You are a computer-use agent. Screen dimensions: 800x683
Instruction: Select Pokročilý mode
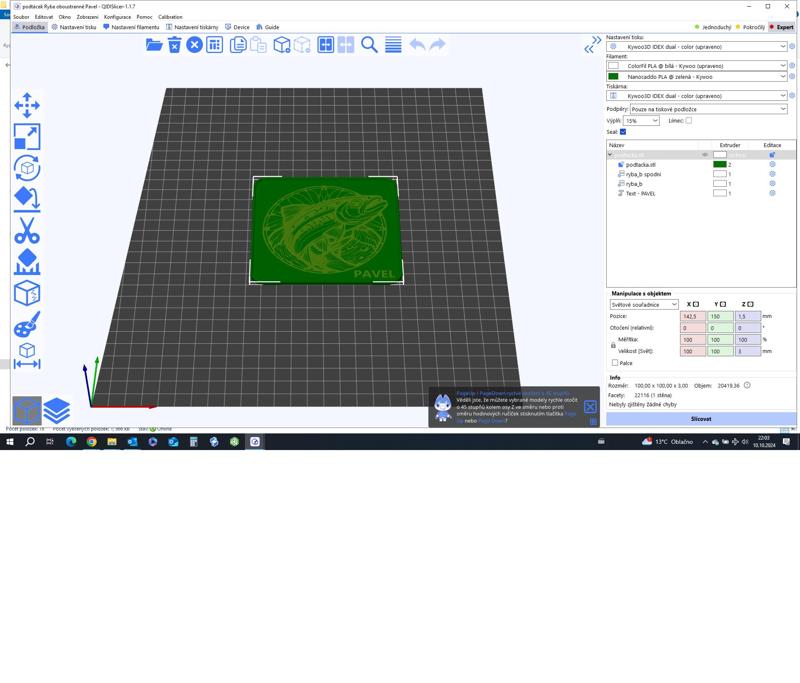pos(750,27)
